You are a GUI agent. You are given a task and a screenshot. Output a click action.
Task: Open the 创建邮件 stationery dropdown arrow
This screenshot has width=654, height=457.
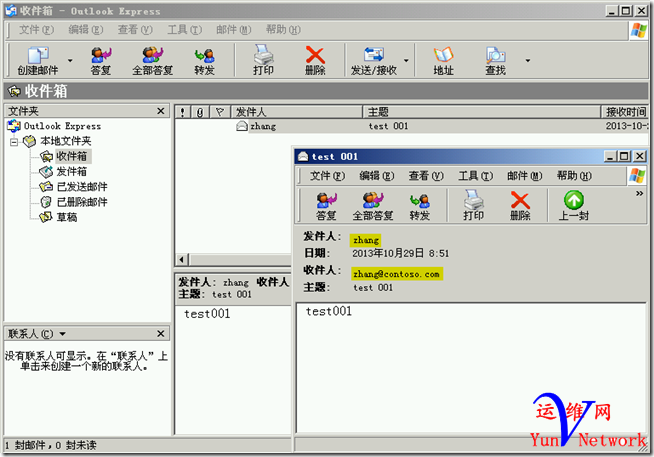point(70,60)
